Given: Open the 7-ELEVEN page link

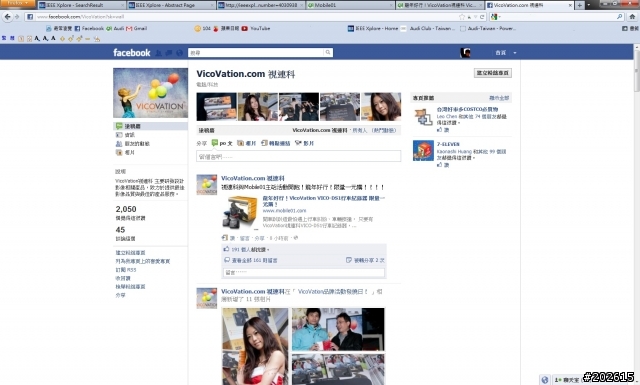Looking at the screenshot, I should point(448,144).
